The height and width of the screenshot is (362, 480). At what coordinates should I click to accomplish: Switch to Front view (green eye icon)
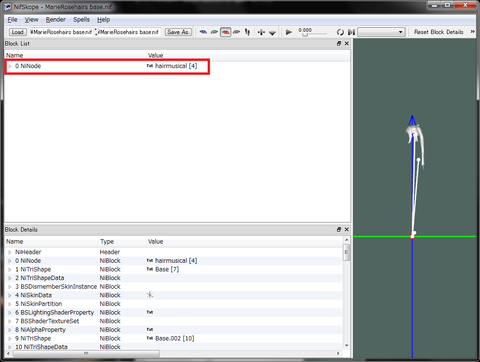pos(214,32)
